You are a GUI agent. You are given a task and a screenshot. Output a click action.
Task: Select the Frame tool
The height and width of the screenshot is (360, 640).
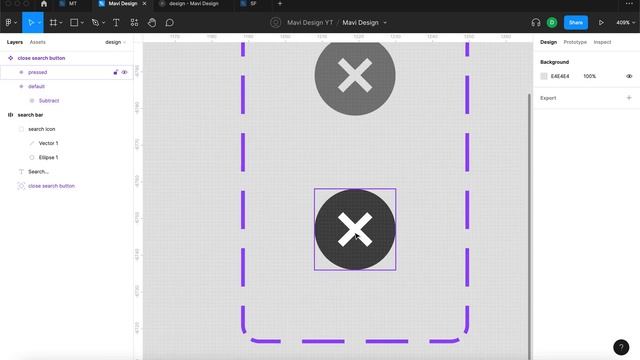click(x=53, y=22)
